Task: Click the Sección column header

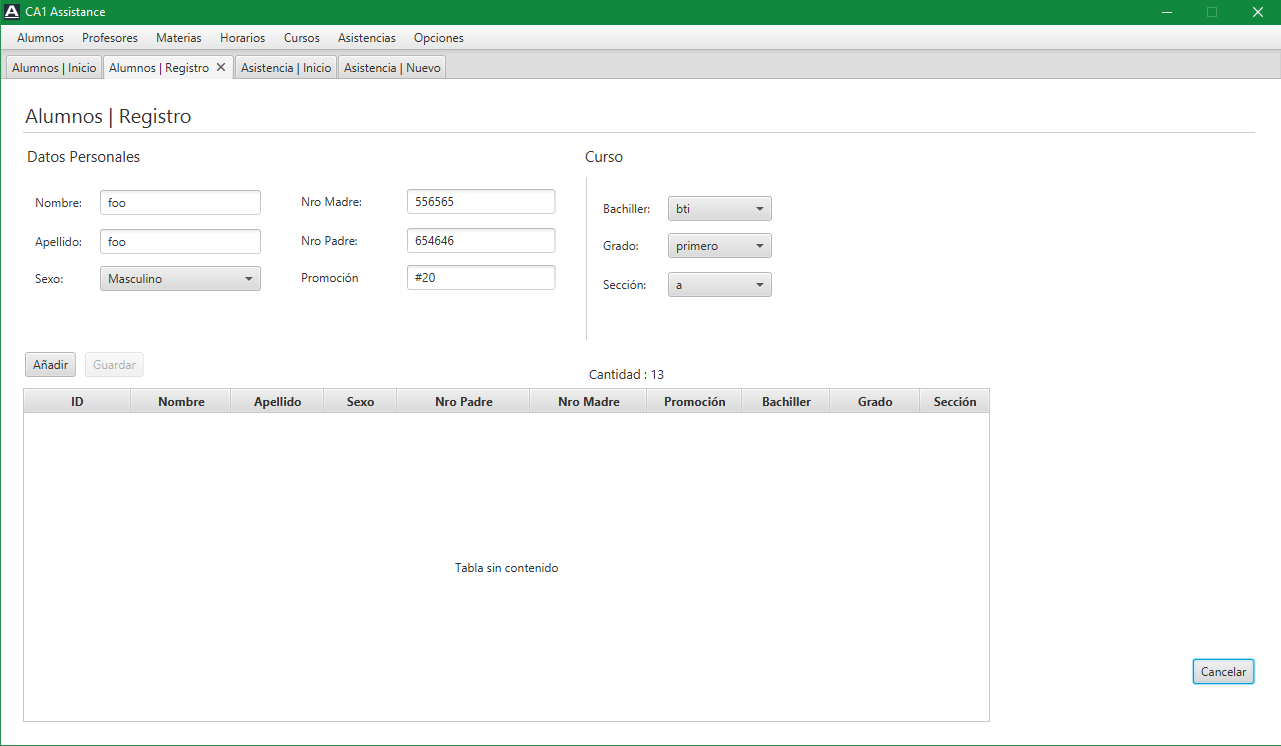Action: (954, 401)
